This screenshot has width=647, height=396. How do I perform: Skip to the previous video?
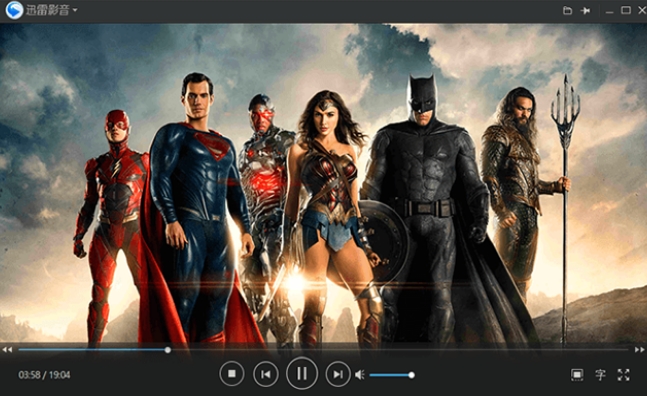point(266,374)
